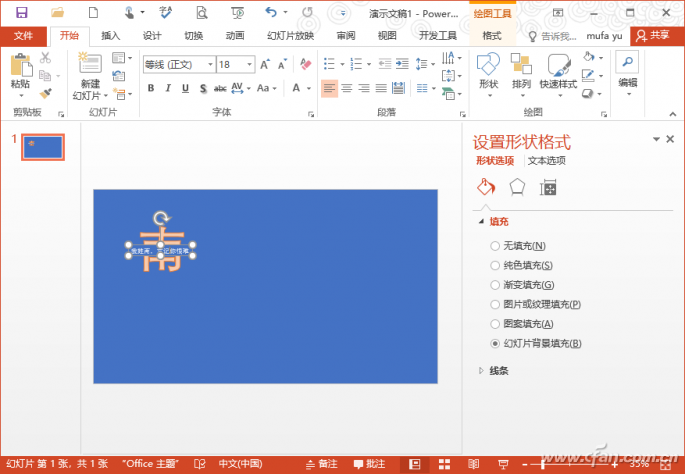This screenshot has width=685, height=474.
Task: Apply text shadow effect
Action: 203,88
